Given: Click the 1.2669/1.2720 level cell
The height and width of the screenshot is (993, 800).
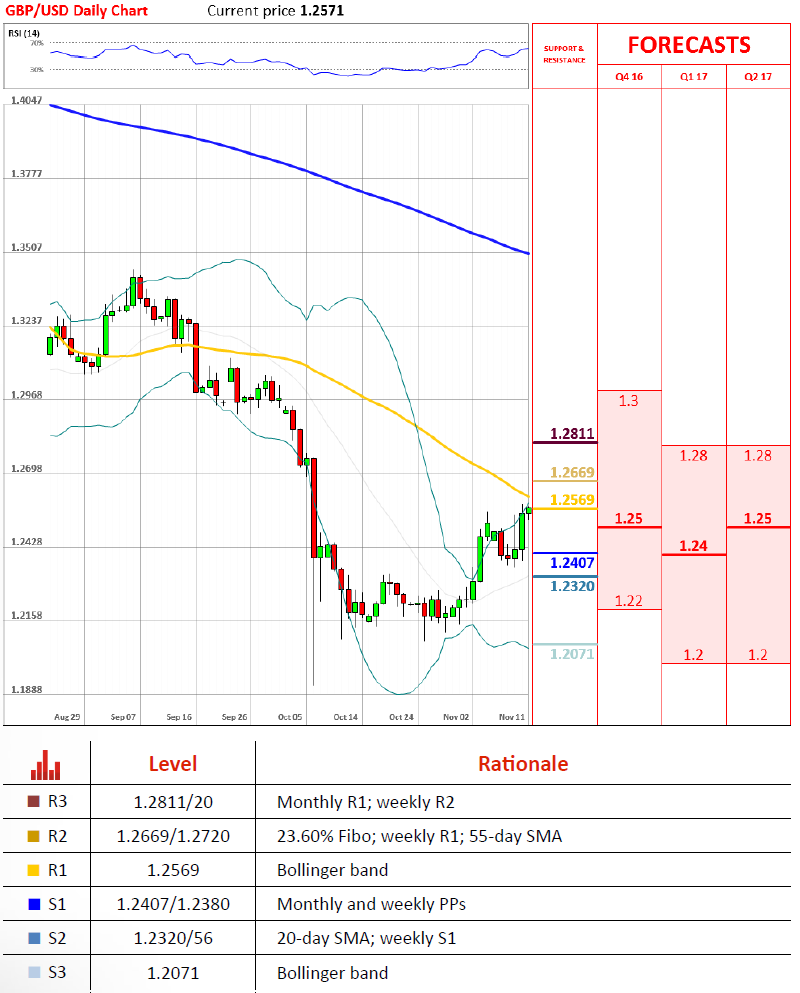Looking at the screenshot, I should [173, 837].
